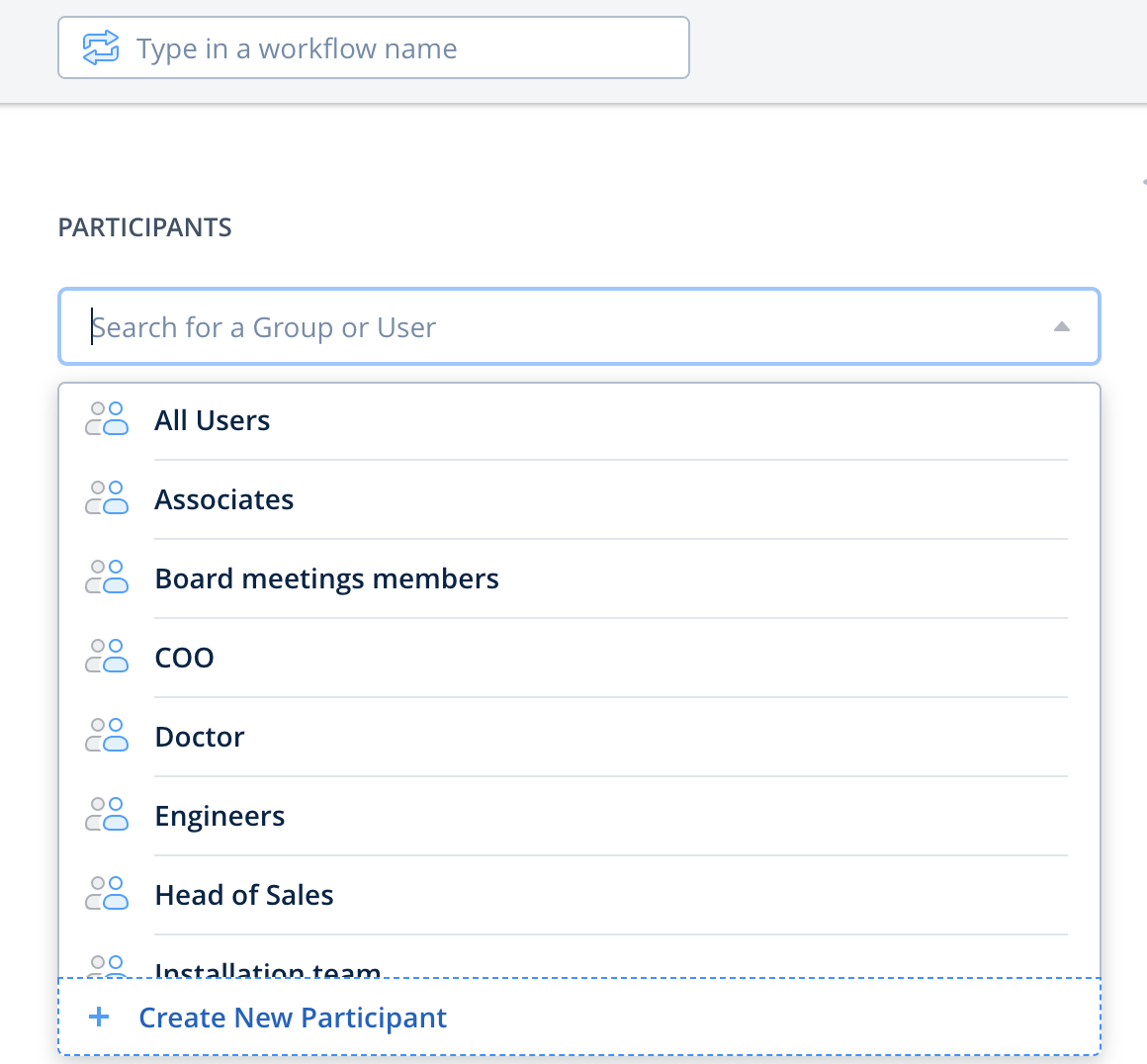
Task: Choose Doctor from participants list
Action: click(x=200, y=737)
